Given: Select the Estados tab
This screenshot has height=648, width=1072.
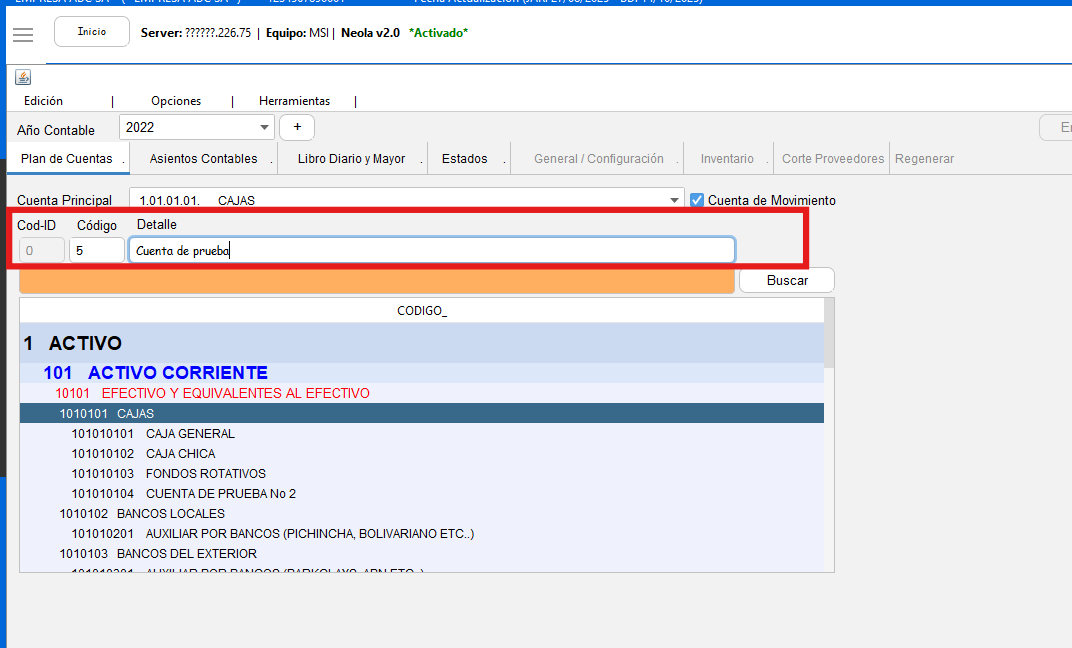Looking at the screenshot, I should (x=464, y=159).
